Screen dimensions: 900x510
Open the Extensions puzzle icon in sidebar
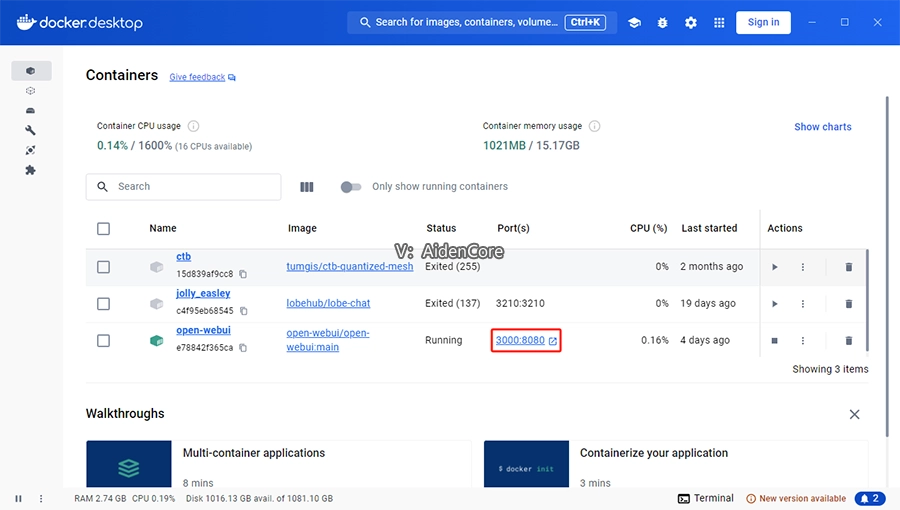pos(30,170)
